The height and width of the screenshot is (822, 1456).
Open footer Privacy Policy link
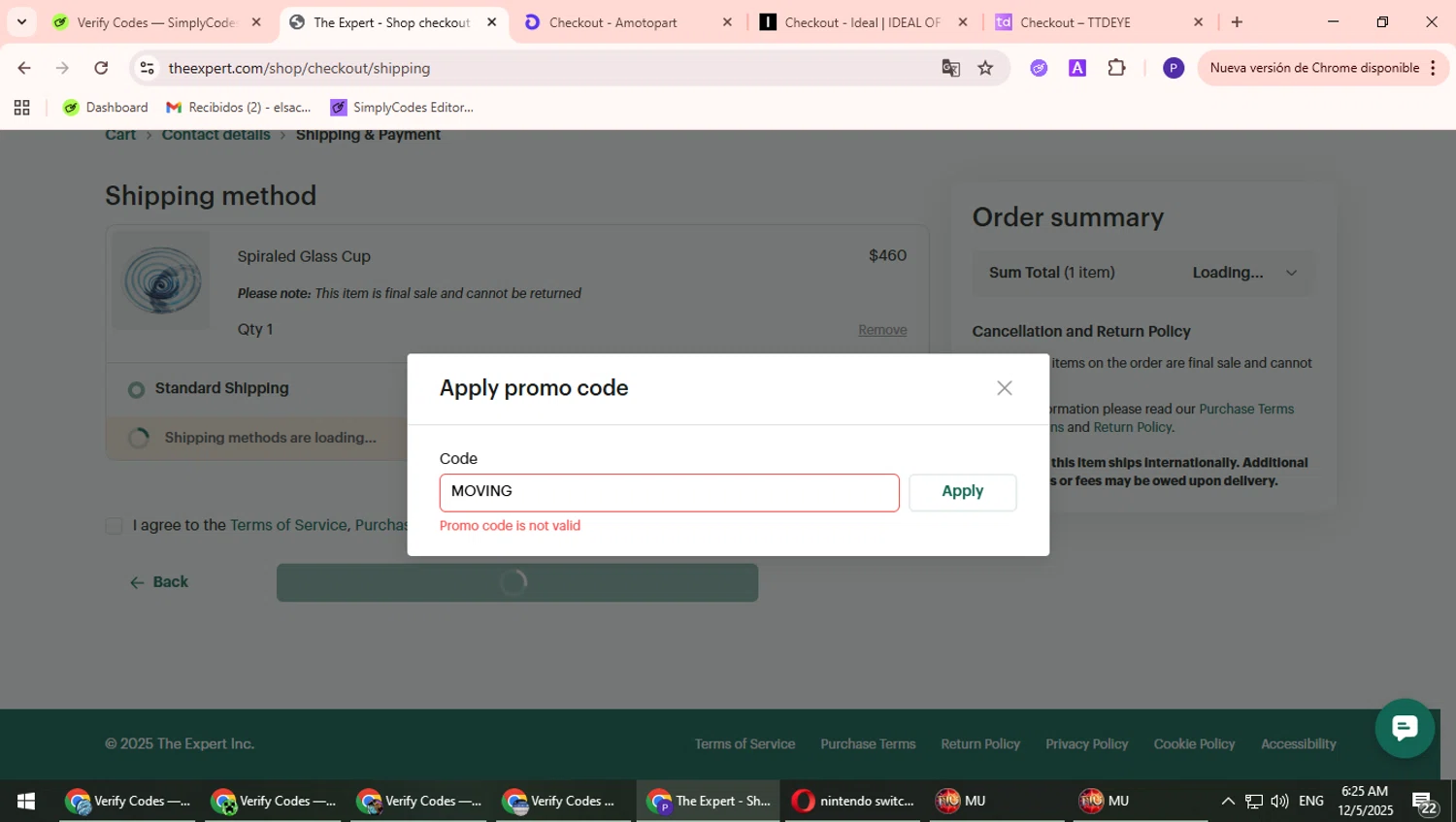click(x=1087, y=744)
